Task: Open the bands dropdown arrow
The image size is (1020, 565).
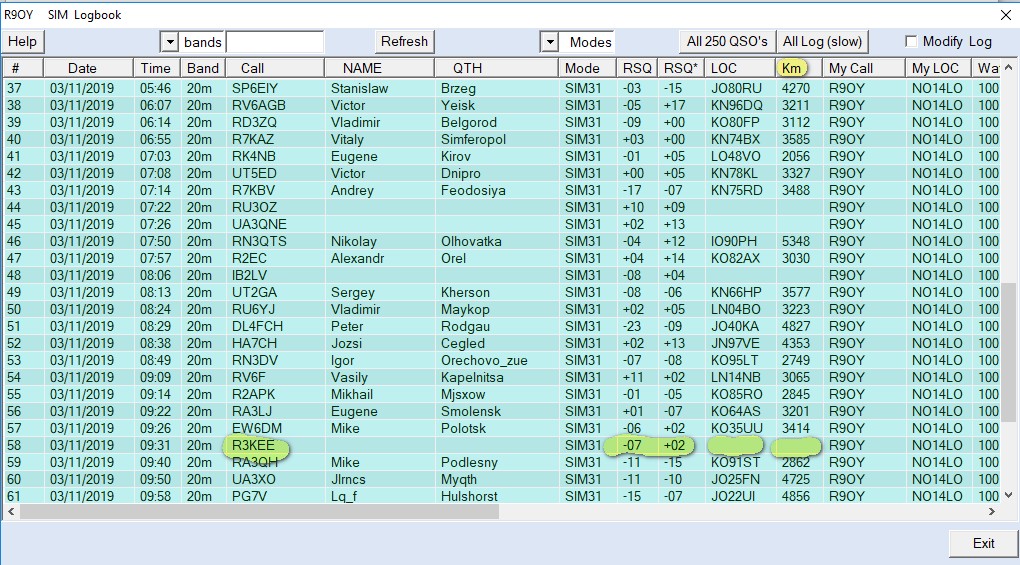Action: (169, 42)
